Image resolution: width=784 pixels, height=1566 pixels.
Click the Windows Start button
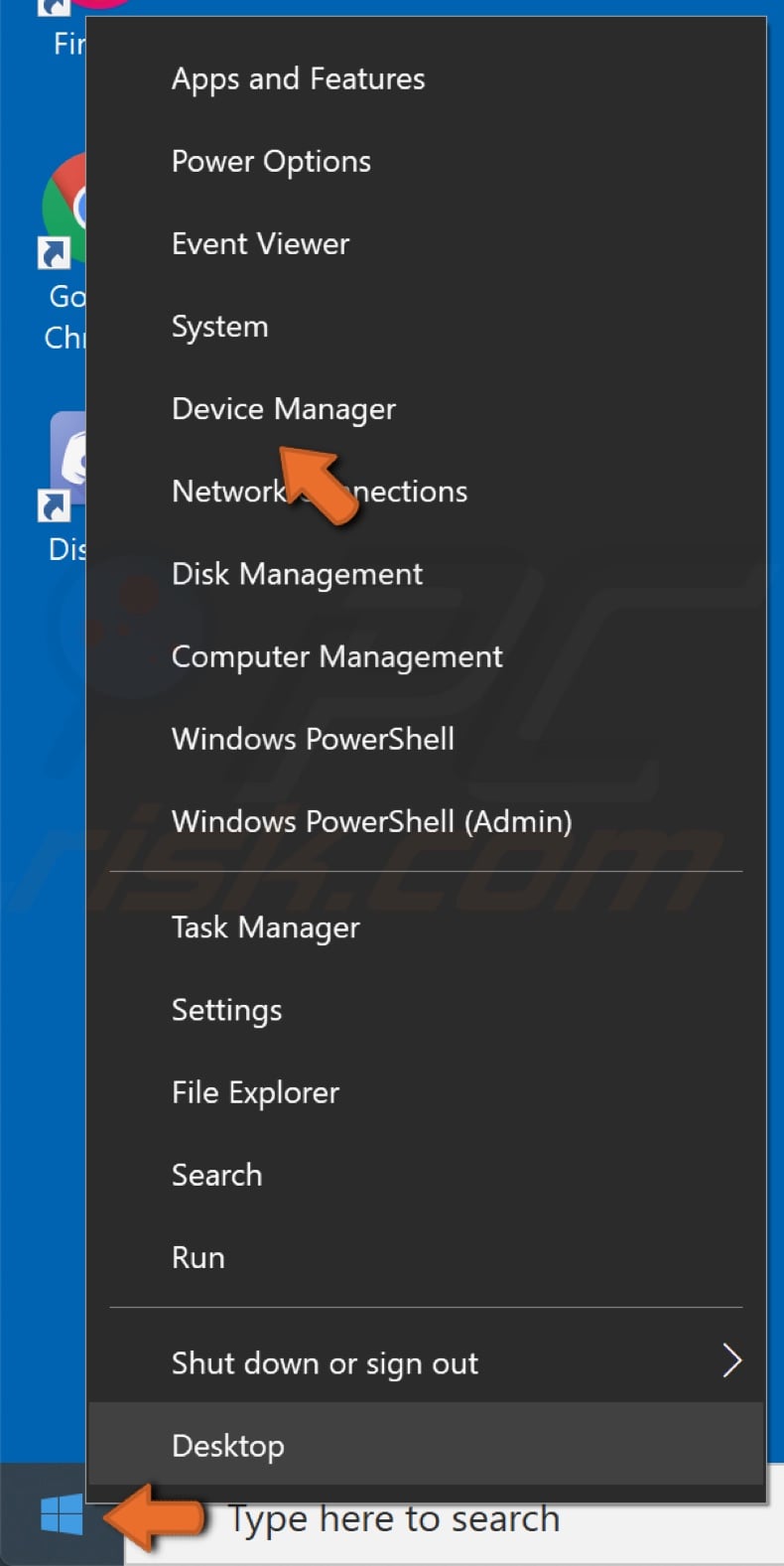[60, 1517]
